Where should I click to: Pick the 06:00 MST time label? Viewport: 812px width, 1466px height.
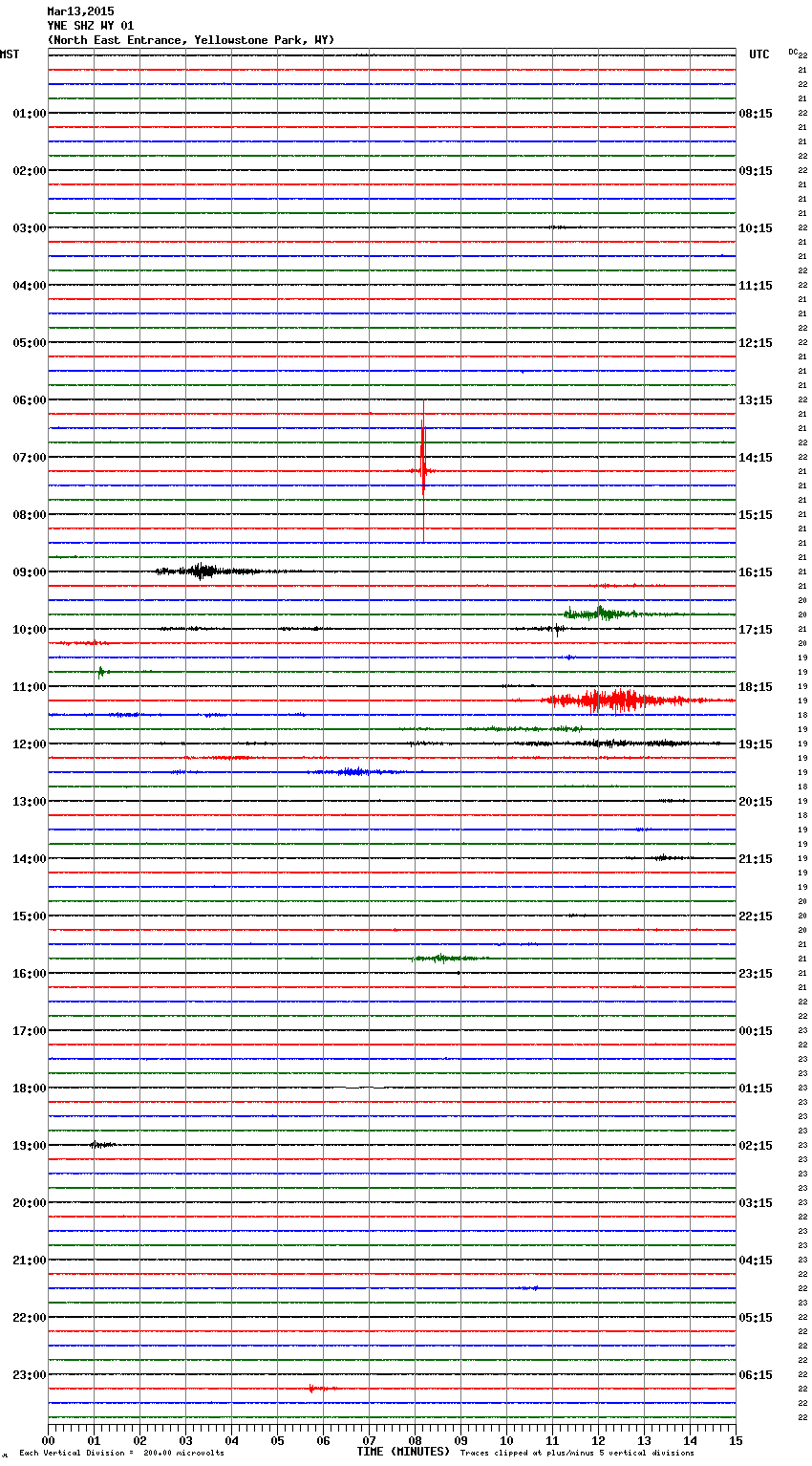point(29,400)
